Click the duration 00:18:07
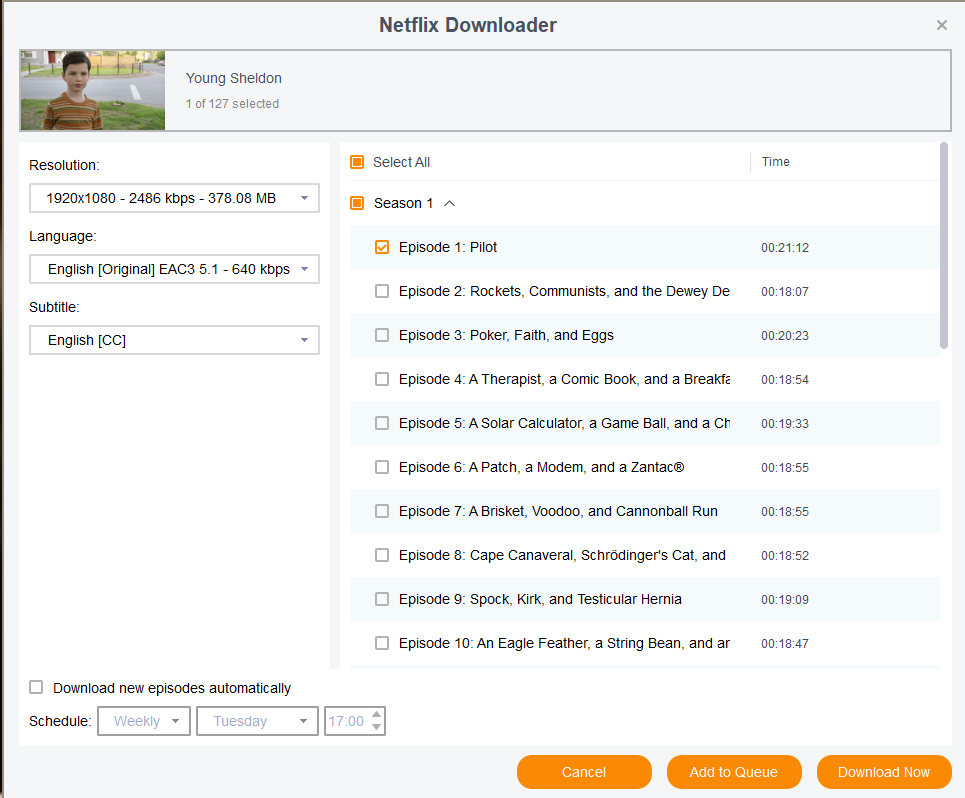Screen dimensions: 965x798 785,292
